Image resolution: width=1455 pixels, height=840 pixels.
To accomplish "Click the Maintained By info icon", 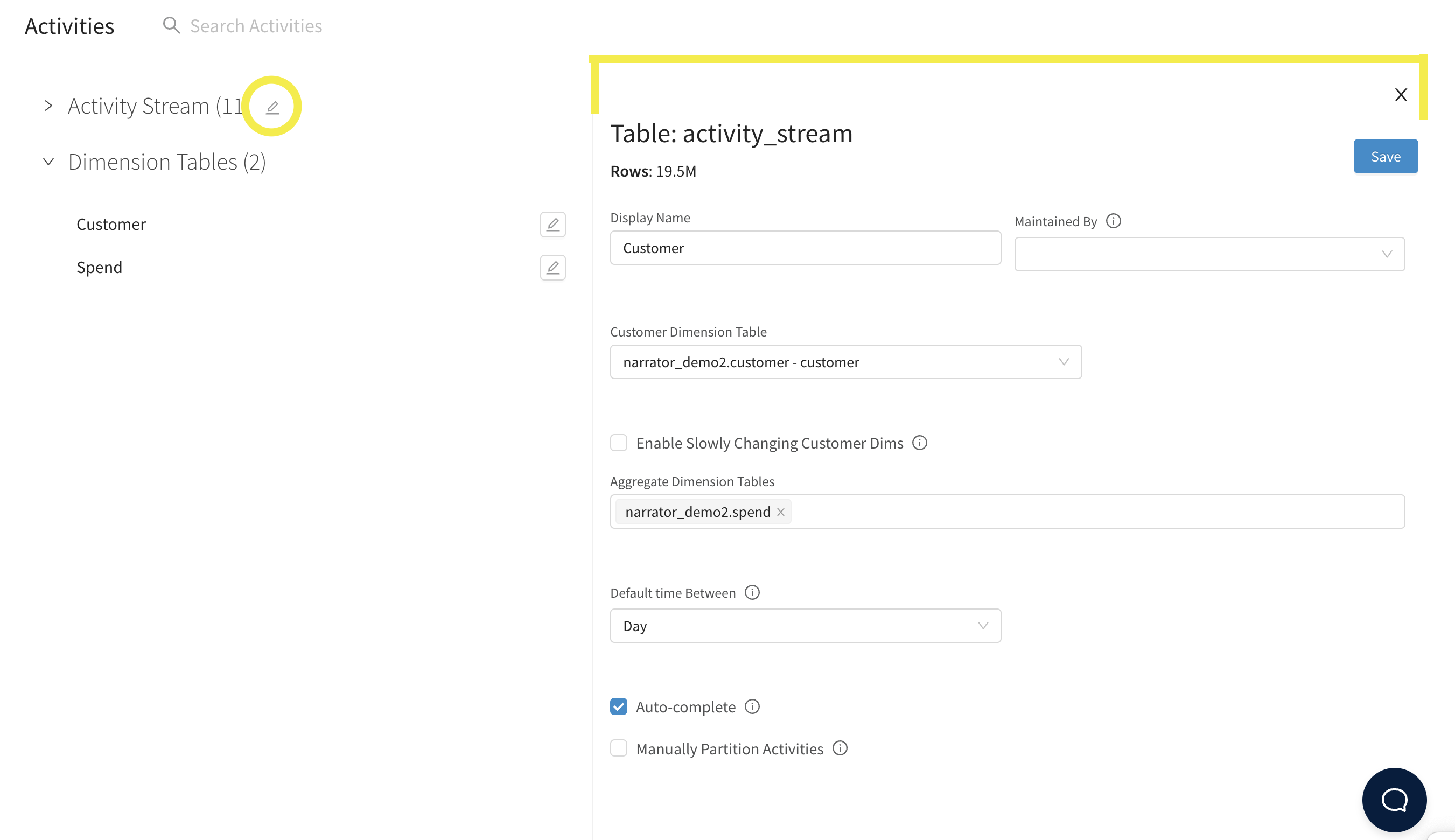I will point(1113,221).
